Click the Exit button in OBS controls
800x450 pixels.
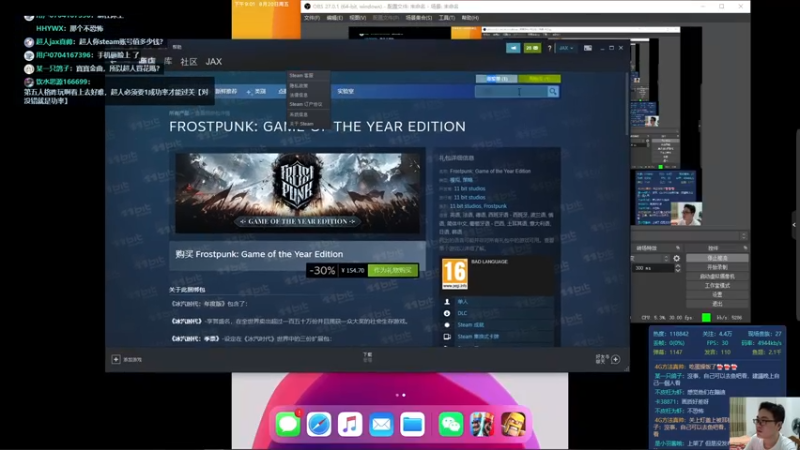pos(717,304)
